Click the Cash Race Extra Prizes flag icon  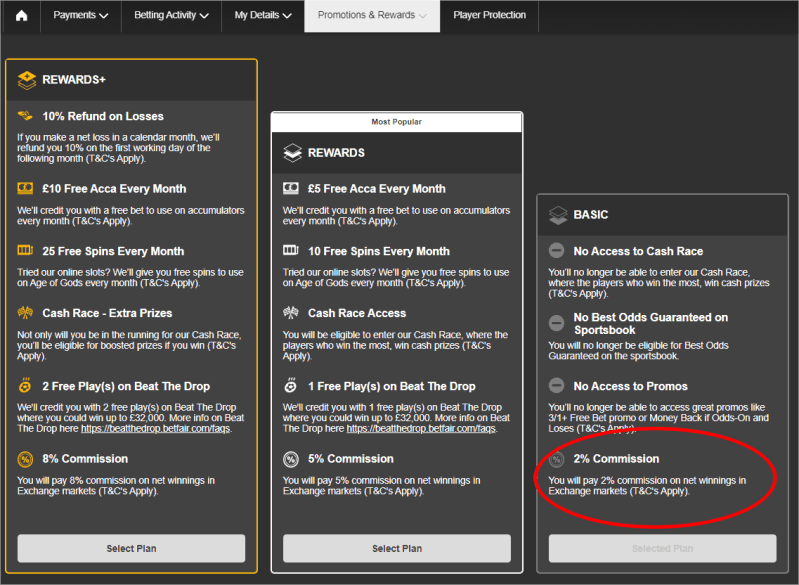point(26,314)
